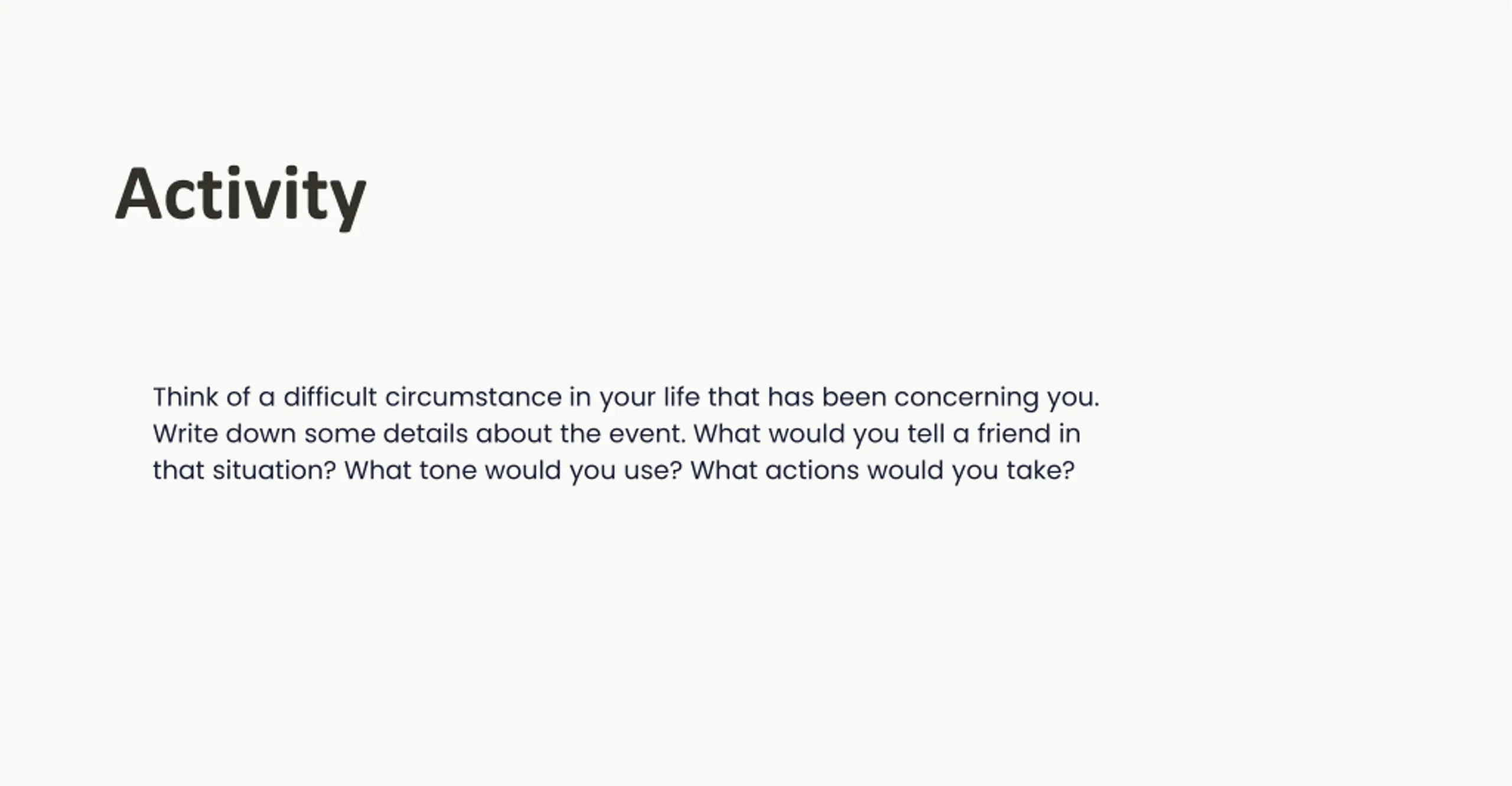Click the word Write starting the second line
The width and height of the screenshot is (1512, 786).
tap(185, 433)
